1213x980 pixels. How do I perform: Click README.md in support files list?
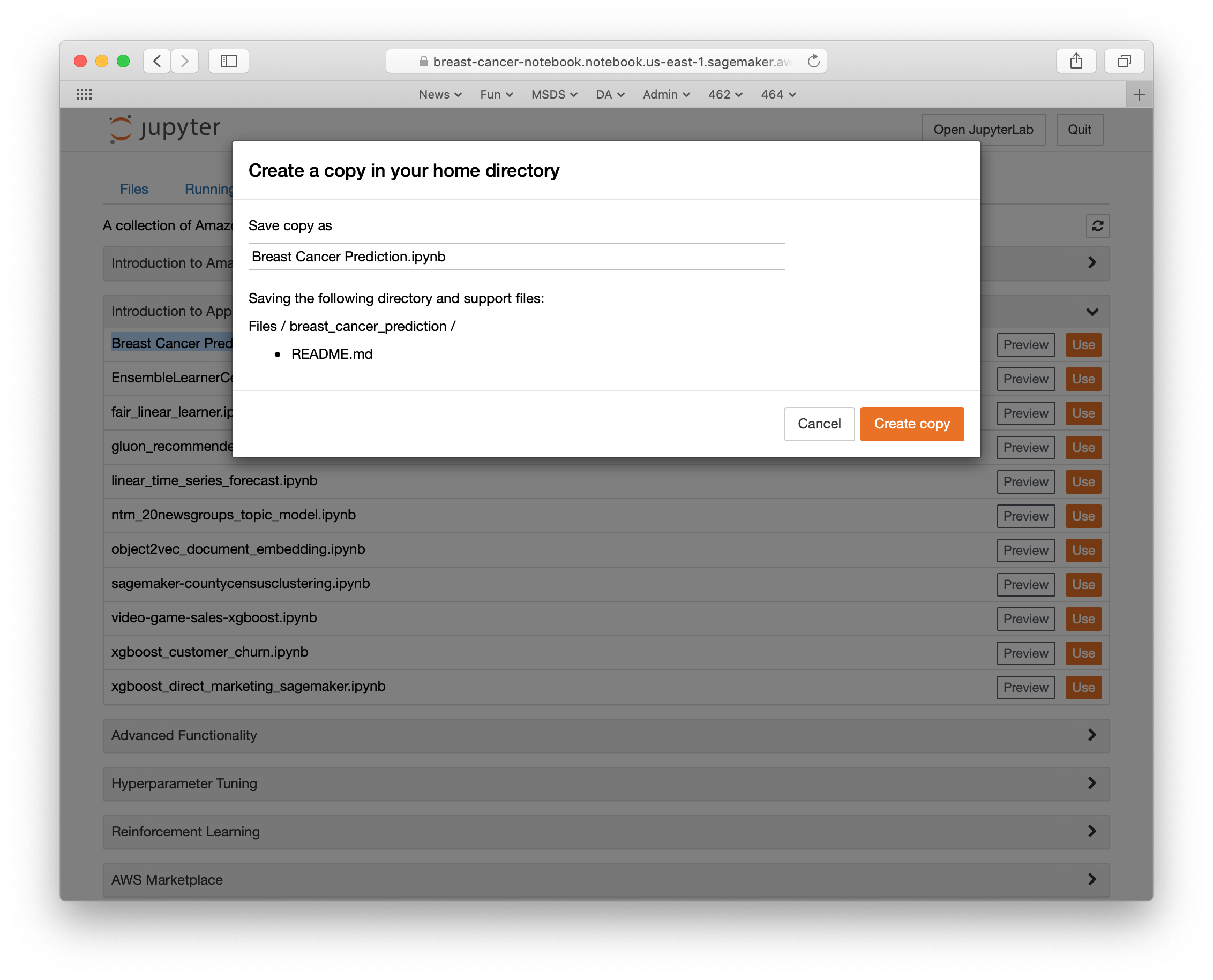[332, 354]
